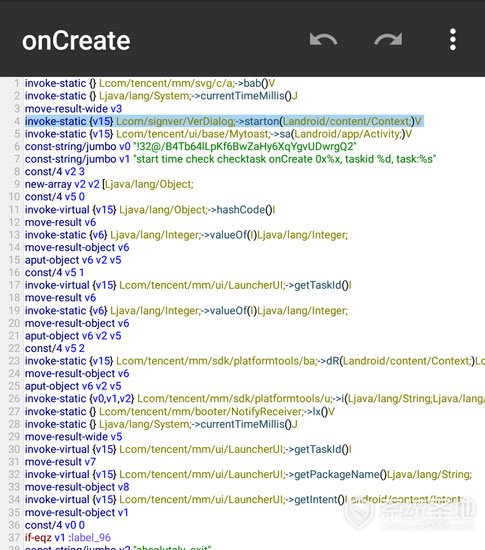Click first Integer valueOf invoke-static line
485x550 pixels.
186,235
